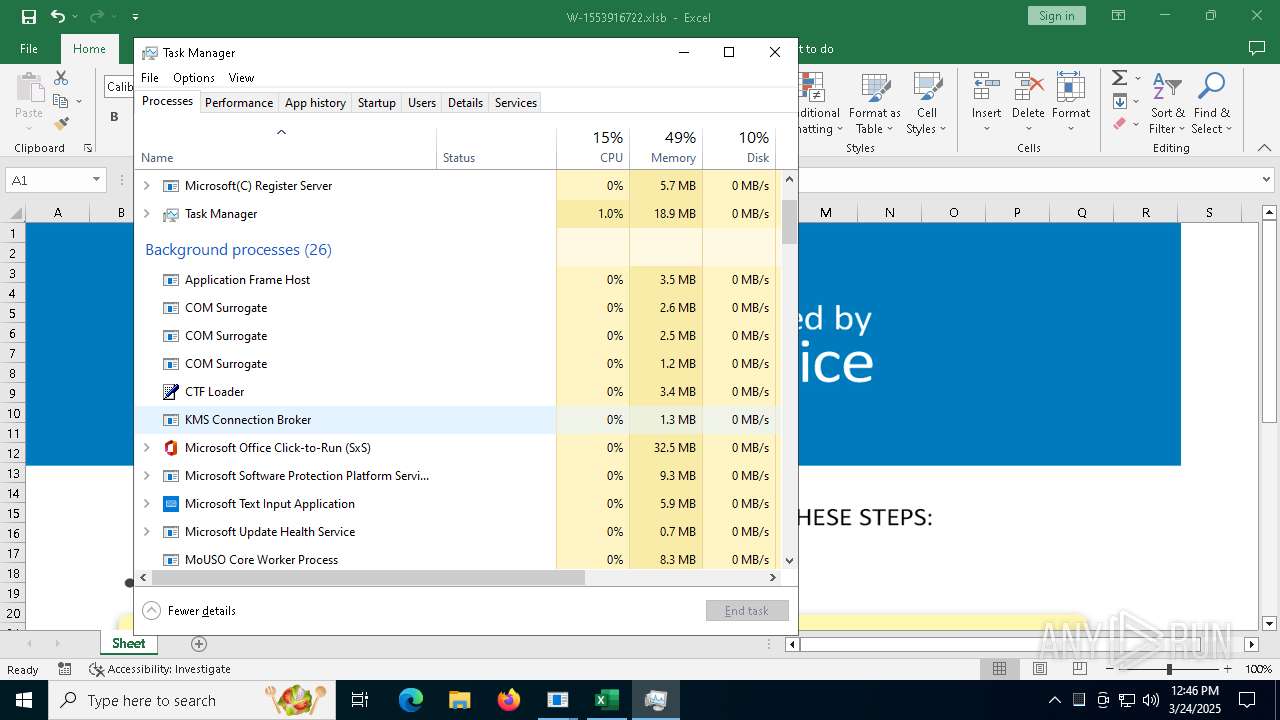Cut selection with scissors icon
1280x720 pixels.
pyautogui.click(x=61, y=78)
